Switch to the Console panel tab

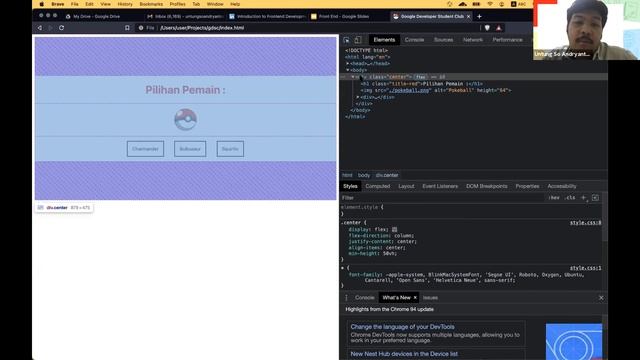click(x=414, y=40)
